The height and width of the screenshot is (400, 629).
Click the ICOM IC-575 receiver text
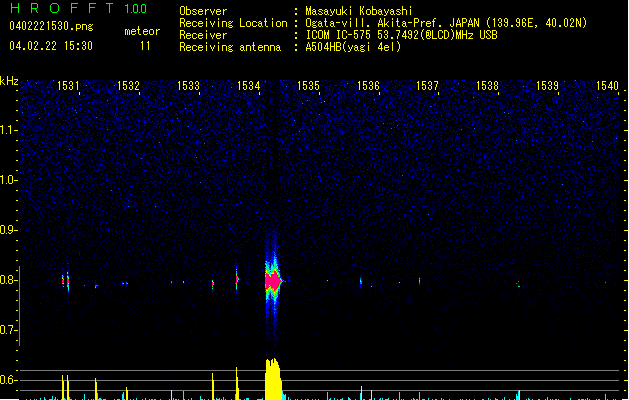(x=401, y=35)
